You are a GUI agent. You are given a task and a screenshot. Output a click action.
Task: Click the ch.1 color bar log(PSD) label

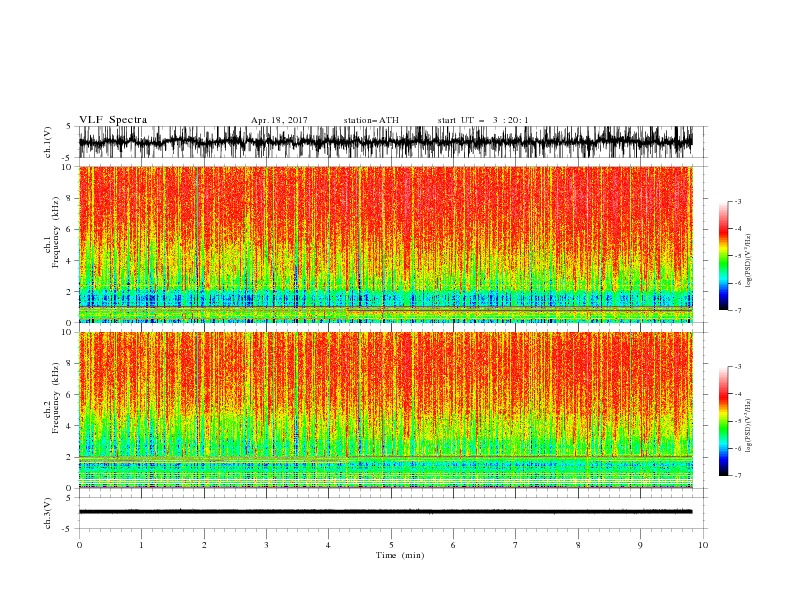pyautogui.click(x=749, y=261)
